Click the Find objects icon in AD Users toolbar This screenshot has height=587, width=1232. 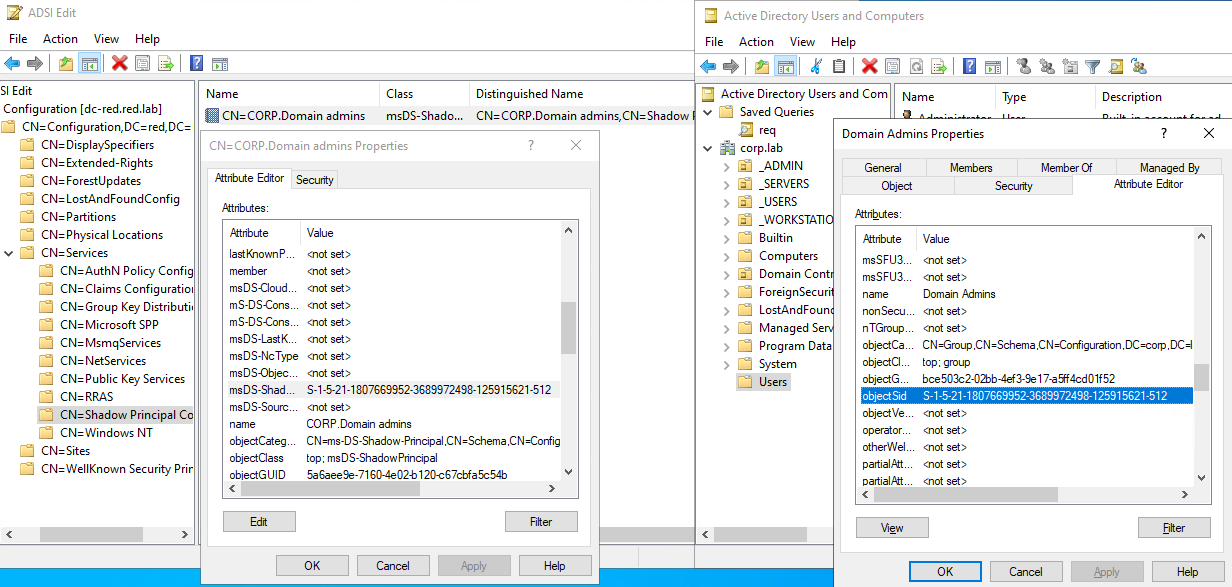click(x=1116, y=66)
